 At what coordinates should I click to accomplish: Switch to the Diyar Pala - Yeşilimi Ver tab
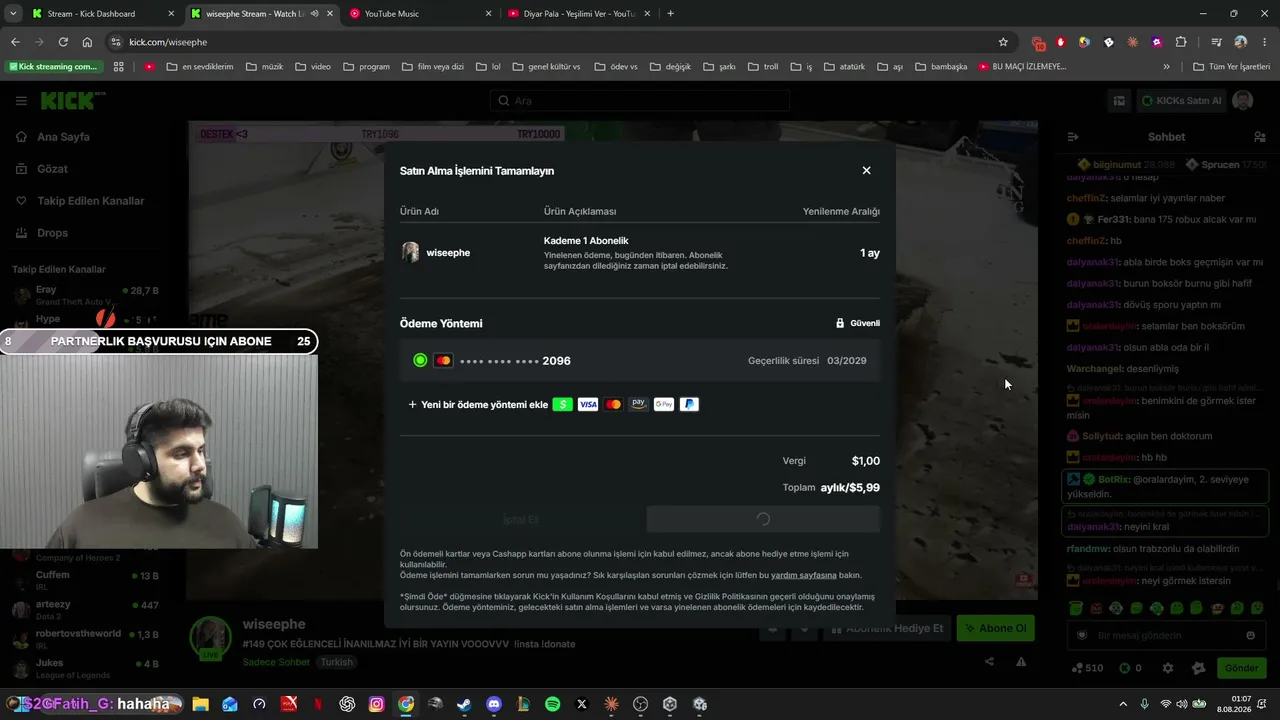pyautogui.click(x=580, y=14)
